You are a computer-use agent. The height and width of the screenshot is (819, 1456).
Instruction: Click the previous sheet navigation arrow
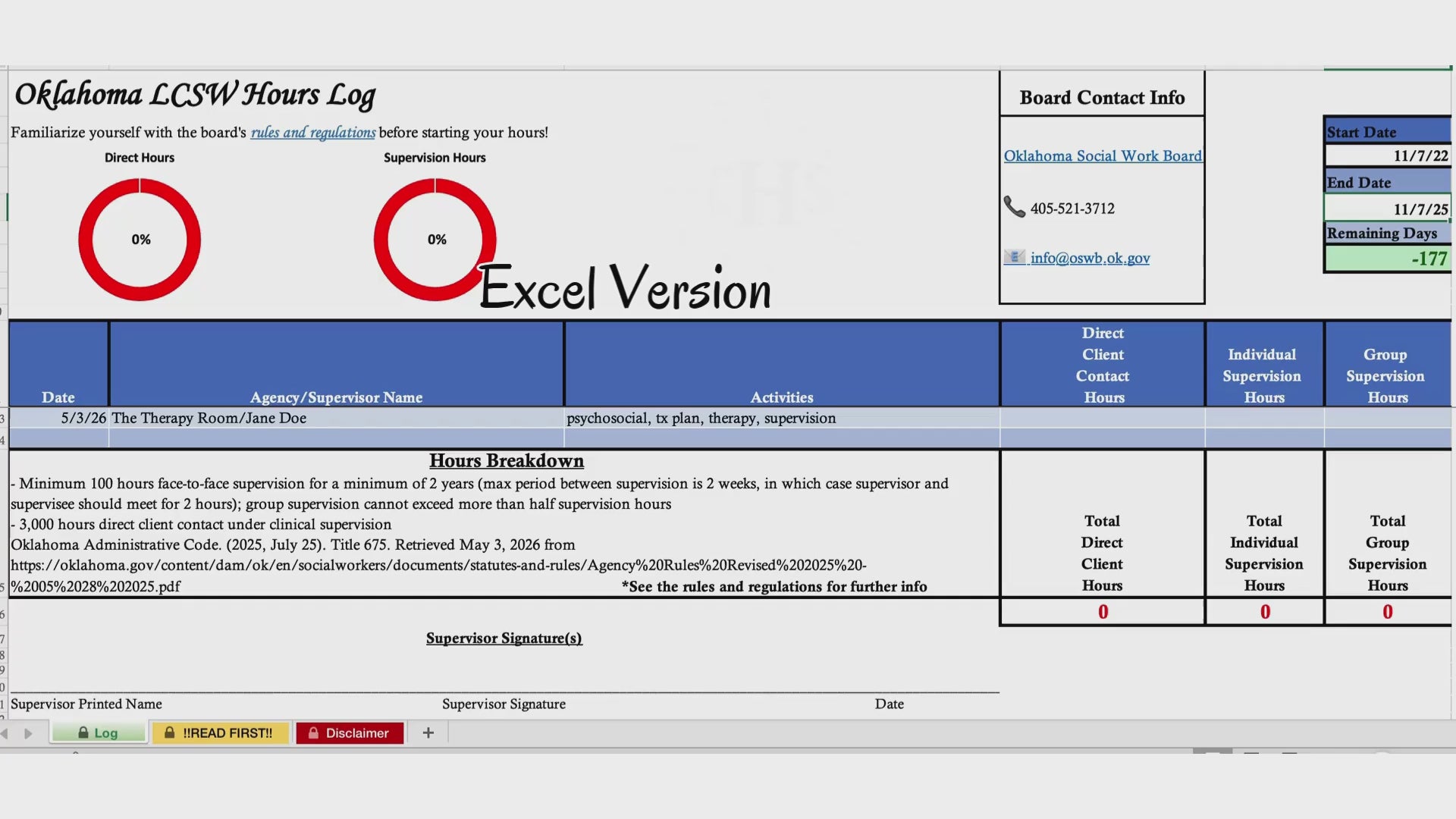click(x=5, y=733)
